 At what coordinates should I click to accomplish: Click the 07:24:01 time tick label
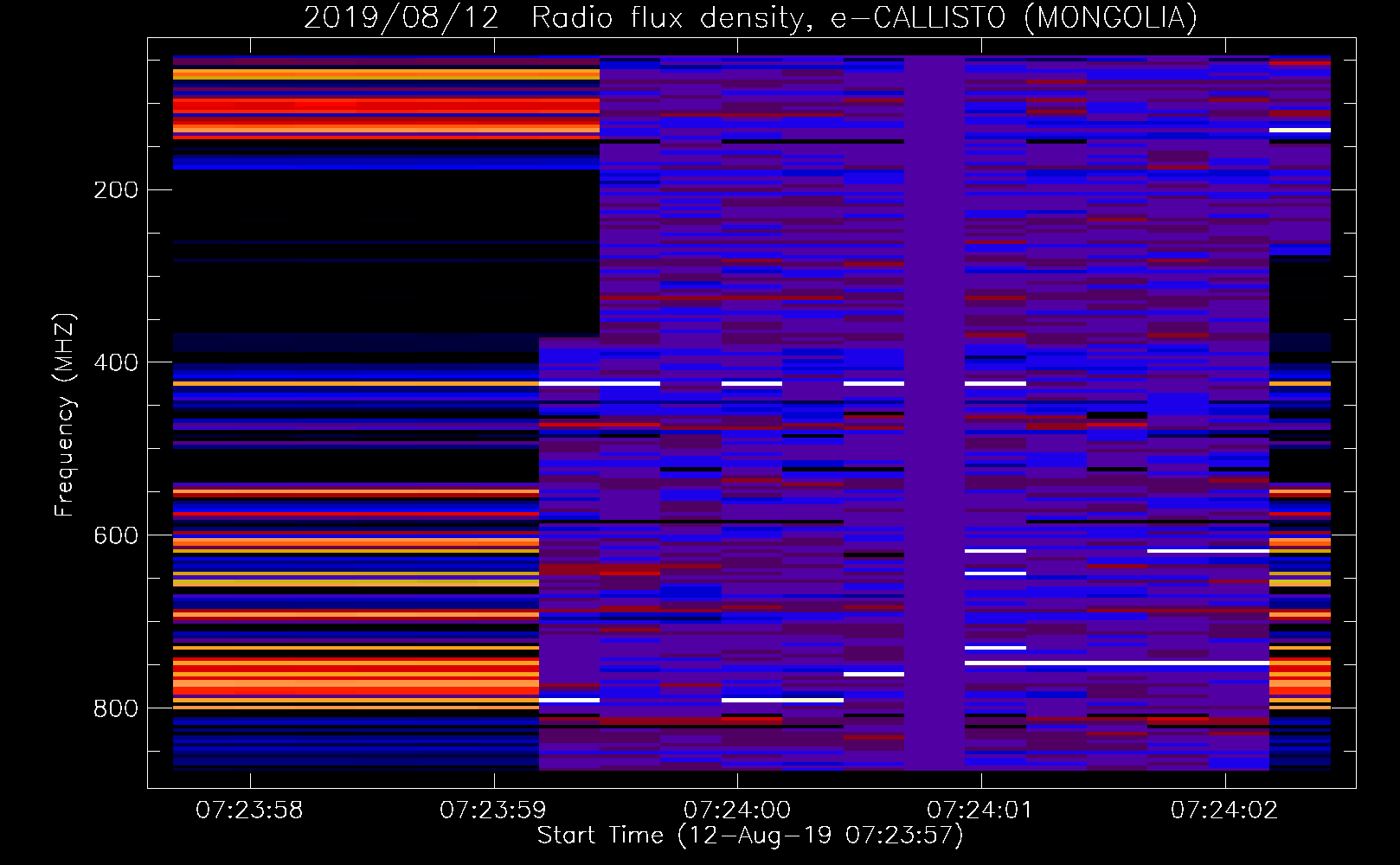[980, 811]
